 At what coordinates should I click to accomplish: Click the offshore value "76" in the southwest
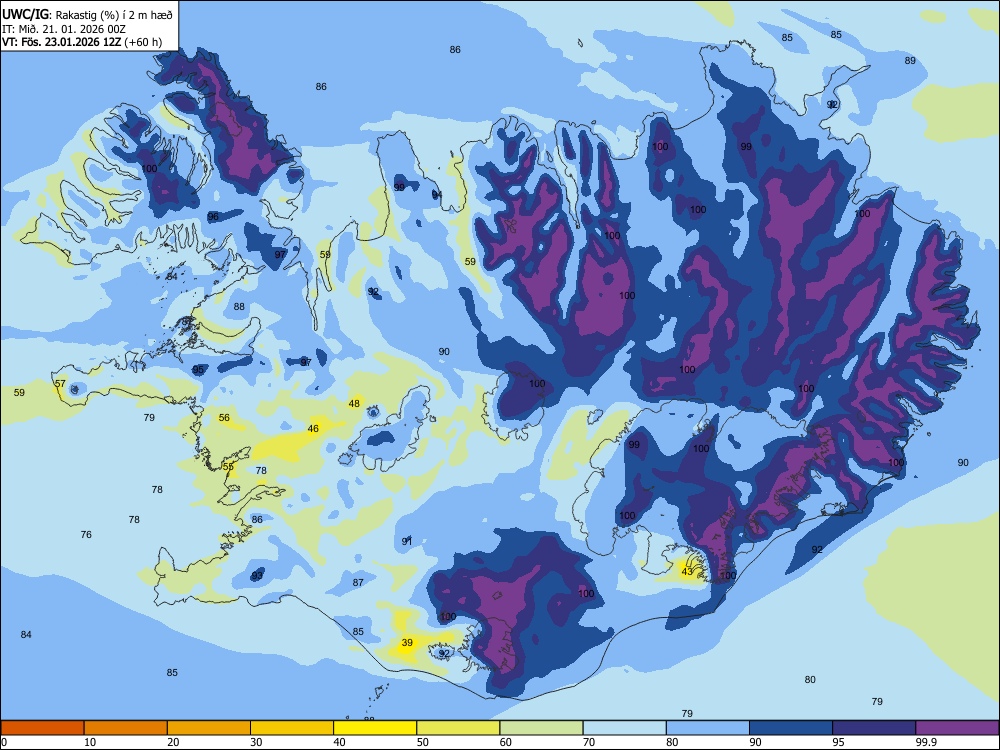pyautogui.click(x=86, y=535)
